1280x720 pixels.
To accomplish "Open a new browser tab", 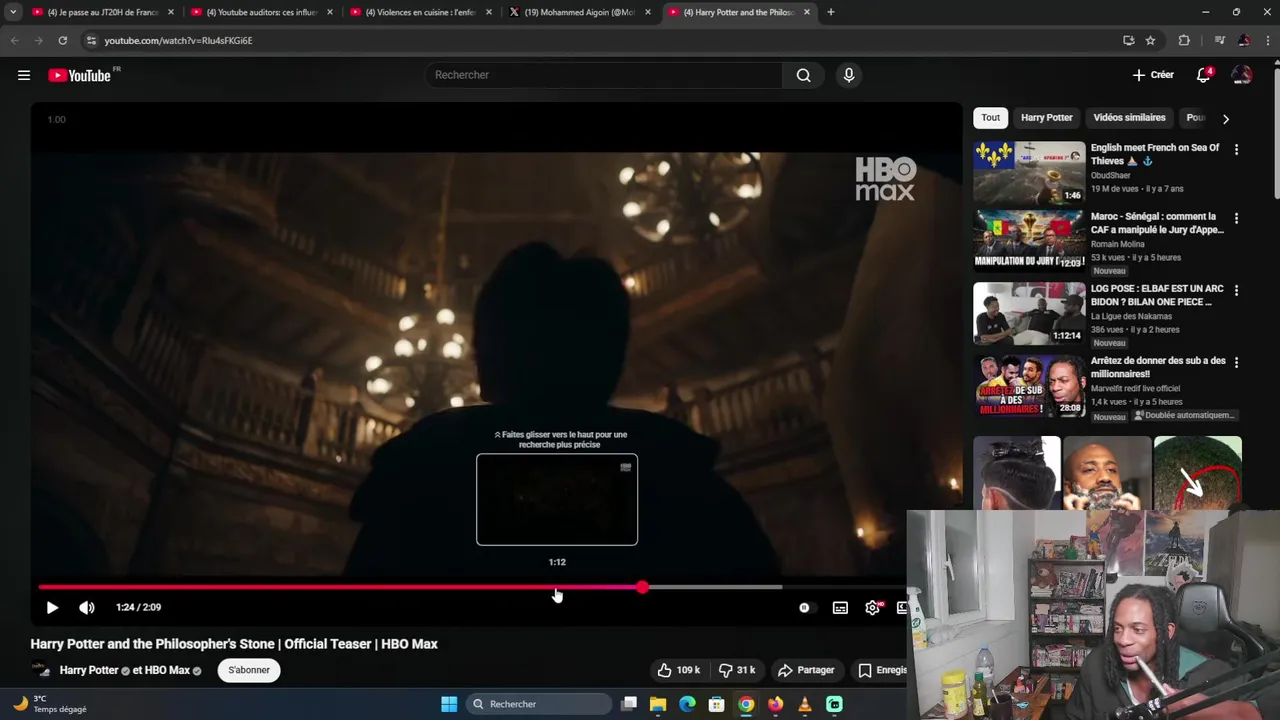I will click(x=831, y=12).
